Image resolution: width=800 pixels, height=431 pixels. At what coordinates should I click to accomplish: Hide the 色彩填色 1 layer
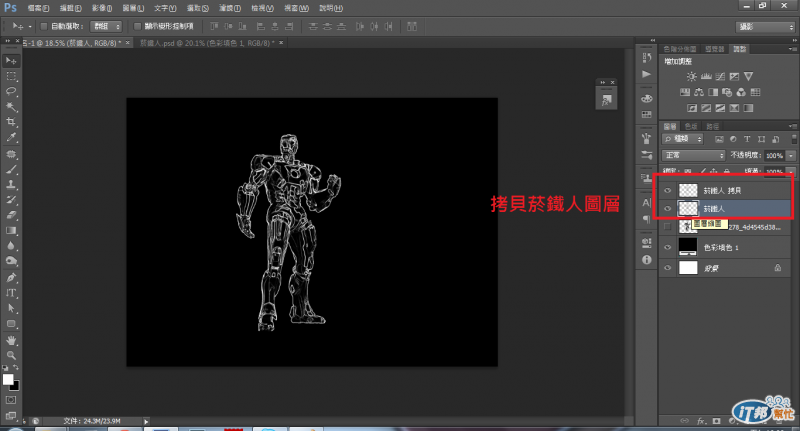[x=667, y=246]
